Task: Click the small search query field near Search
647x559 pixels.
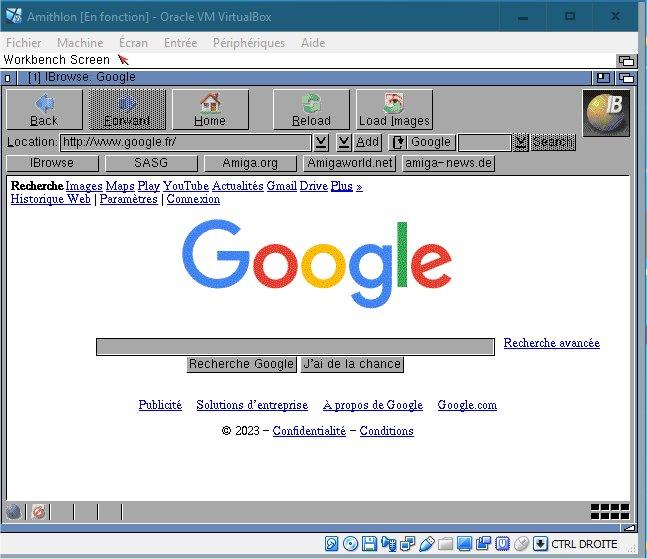Action: click(485, 143)
